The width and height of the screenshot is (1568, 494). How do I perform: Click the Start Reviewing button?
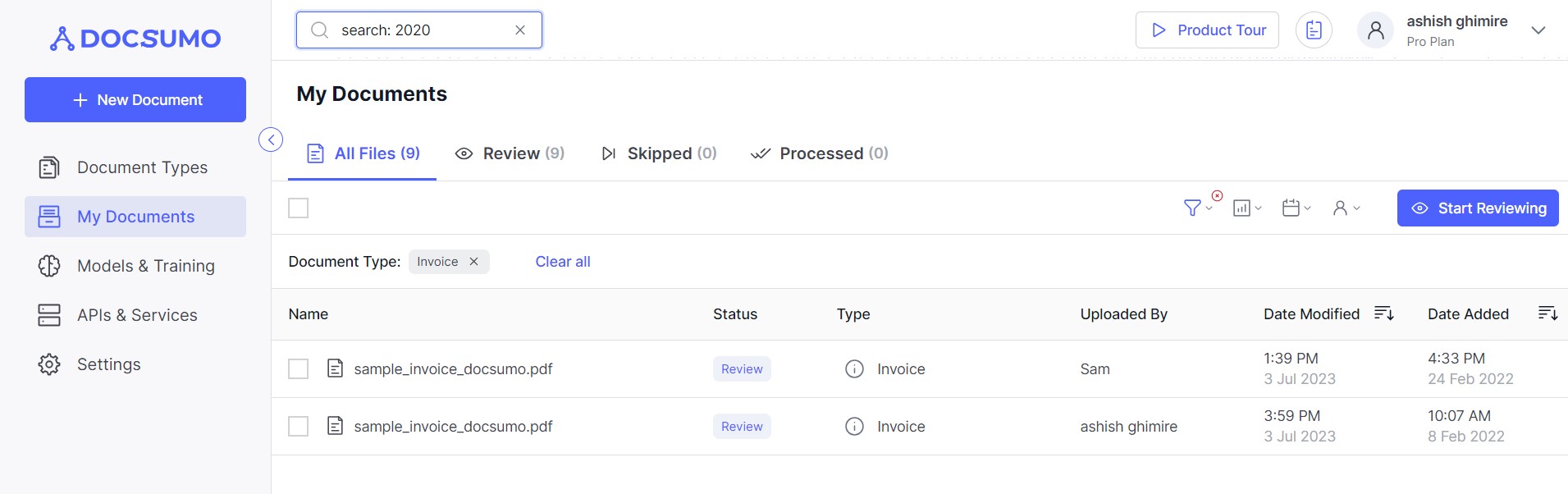1478,208
